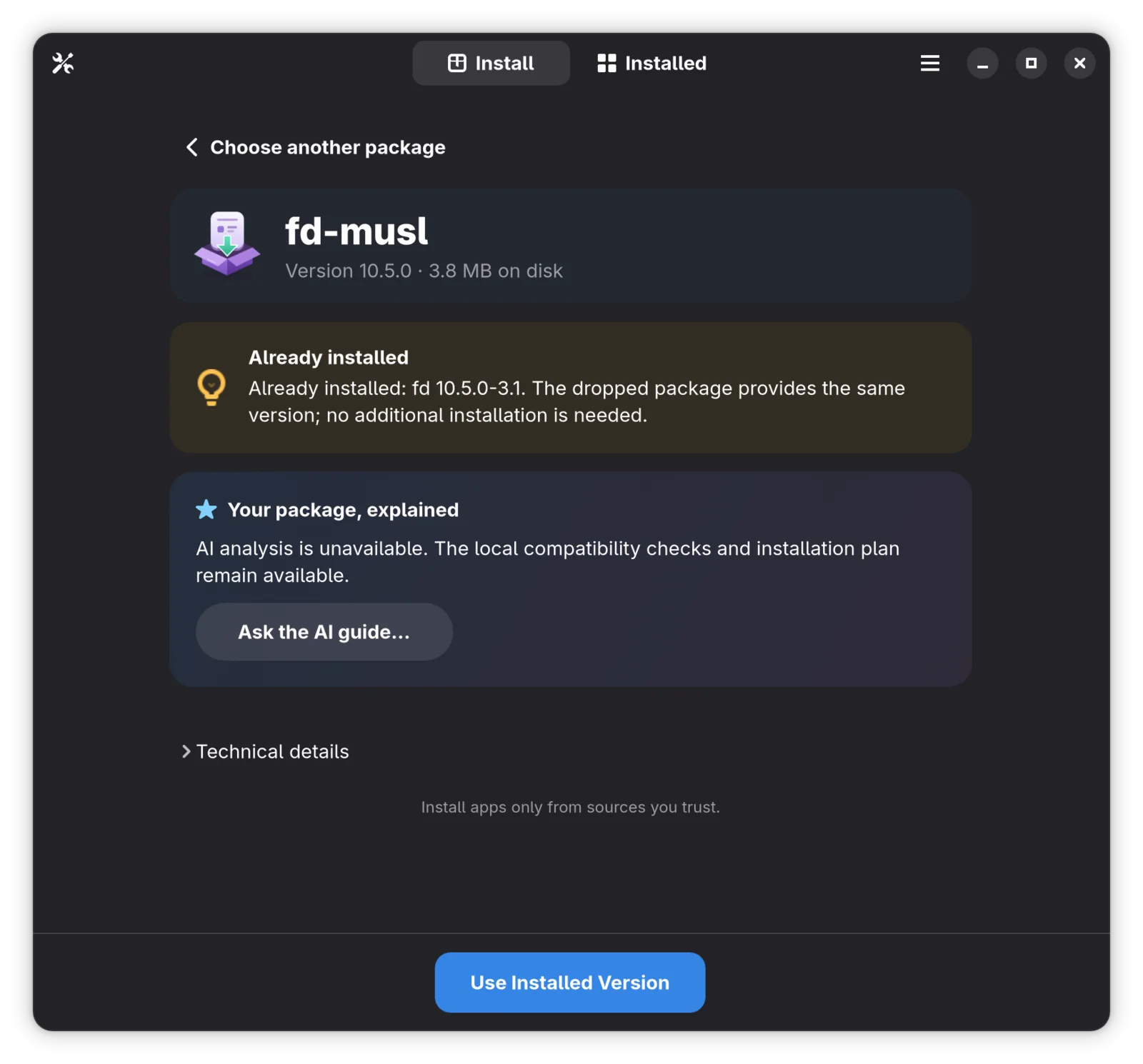
Task: Click the back chevron arrow icon
Action: pyautogui.click(x=191, y=147)
